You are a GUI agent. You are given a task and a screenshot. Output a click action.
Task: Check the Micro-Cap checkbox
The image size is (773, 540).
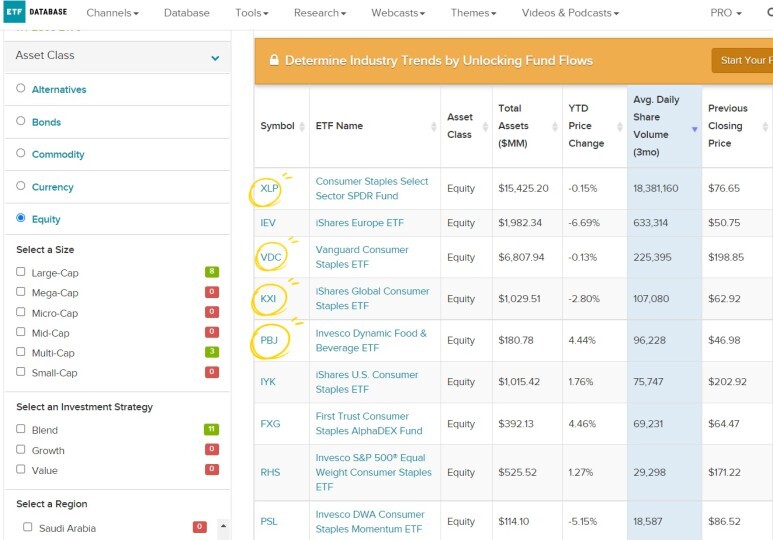tap(21, 312)
